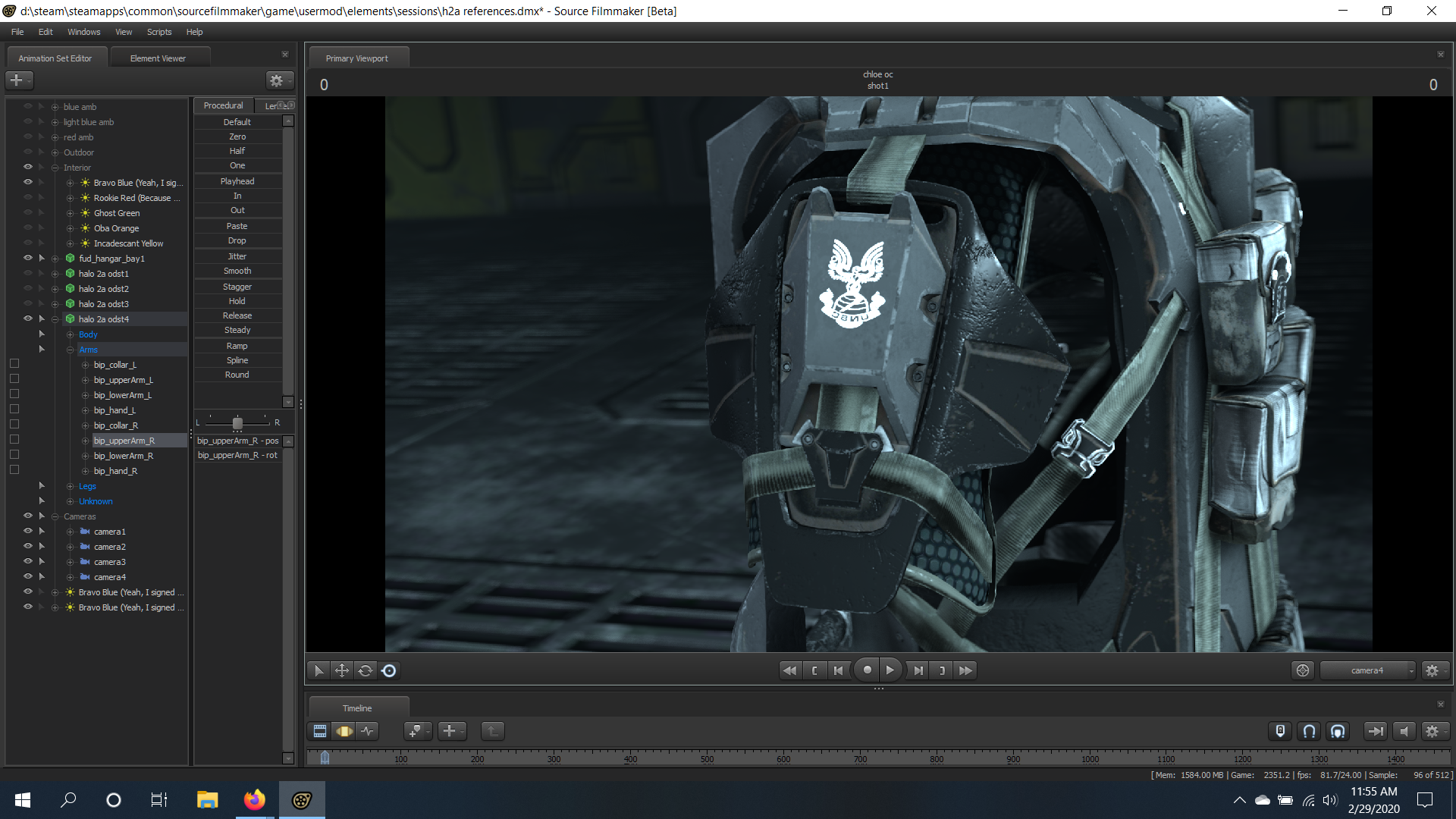Screen dimensions: 1456x819
Task: Jump to the last frame
Action: click(918, 670)
